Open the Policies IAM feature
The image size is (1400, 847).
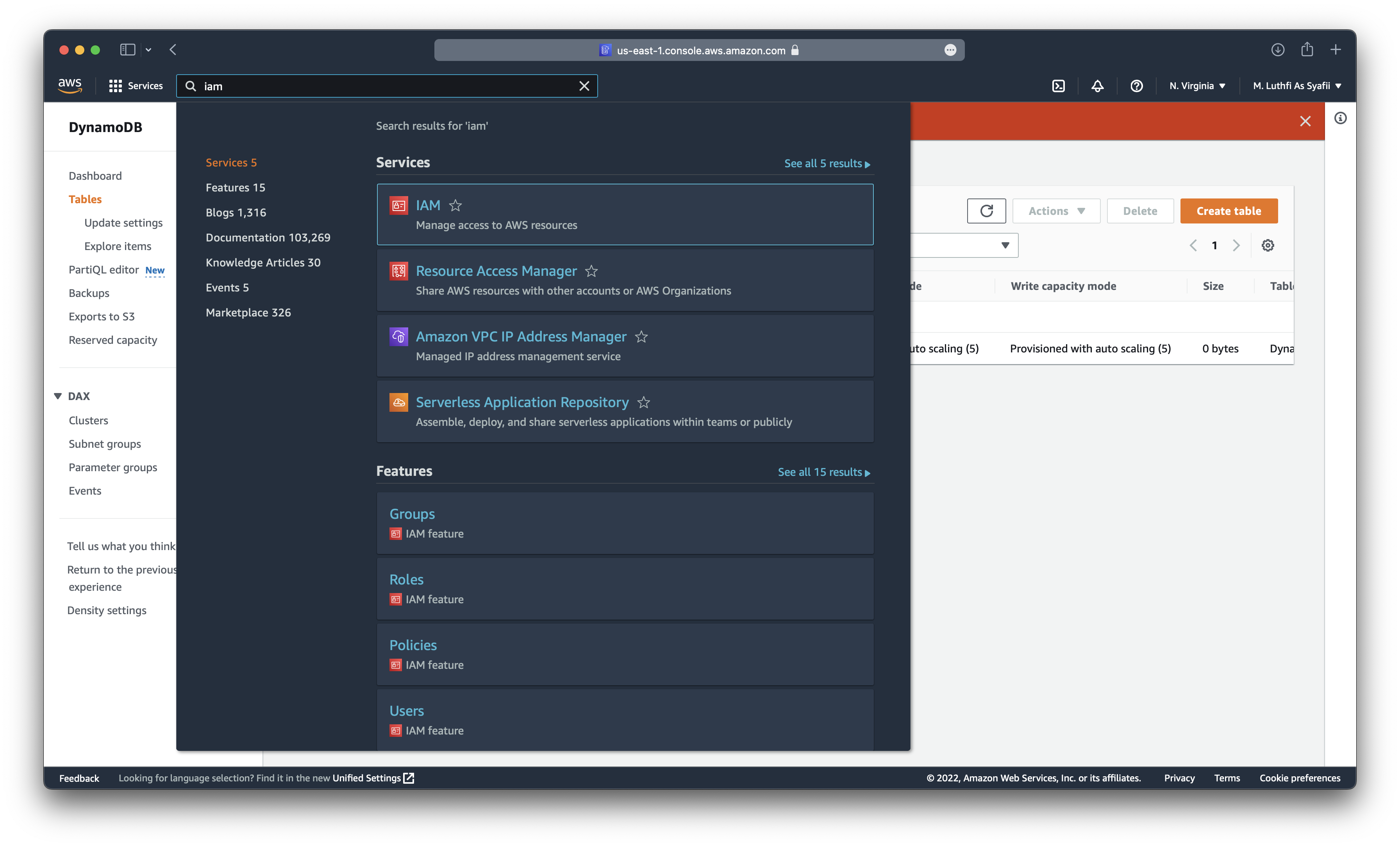(625, 654)
